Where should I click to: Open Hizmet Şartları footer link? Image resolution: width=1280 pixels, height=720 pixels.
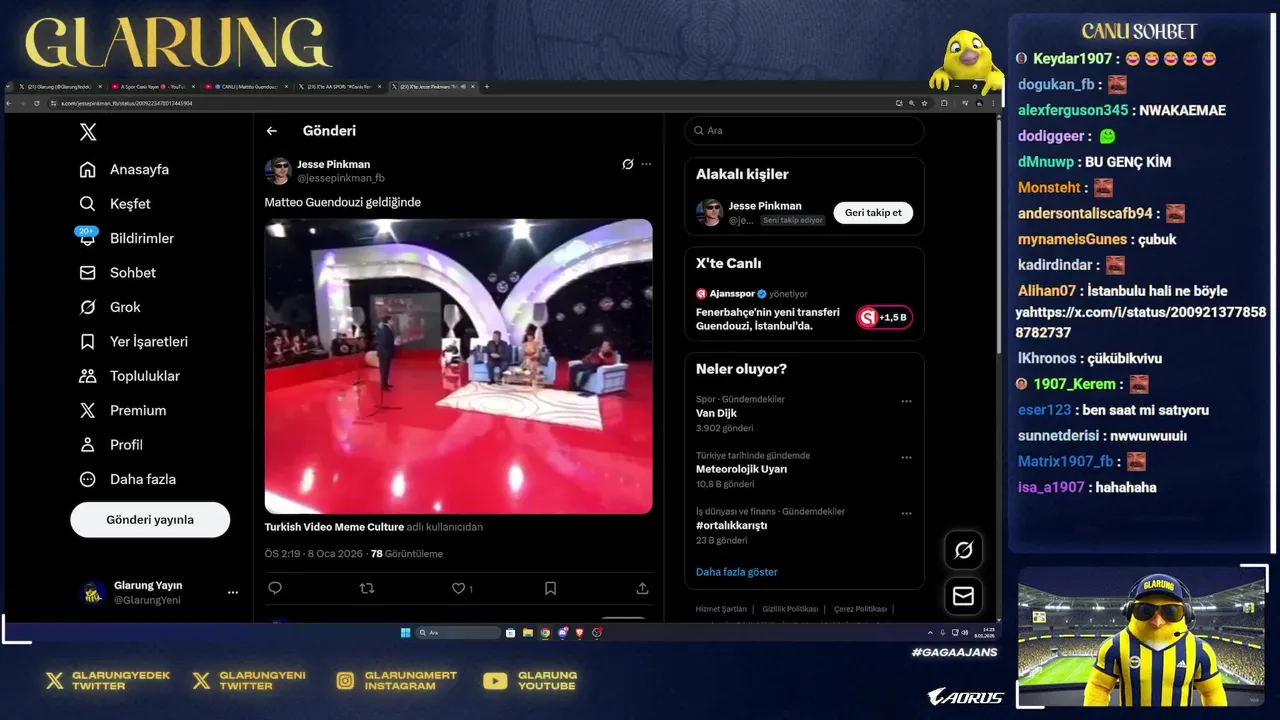pyautogui.click(x=721, y=609)
